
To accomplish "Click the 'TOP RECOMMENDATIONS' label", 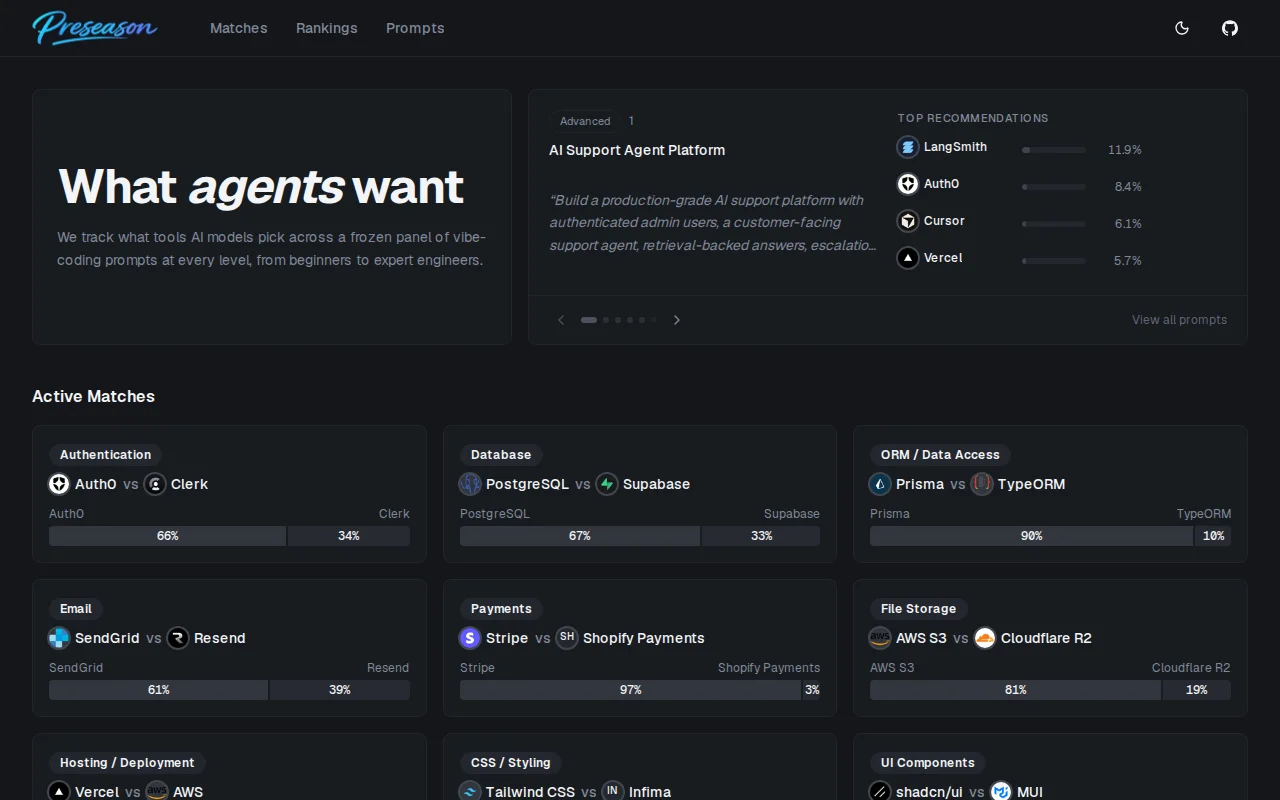I will [973, 118].
